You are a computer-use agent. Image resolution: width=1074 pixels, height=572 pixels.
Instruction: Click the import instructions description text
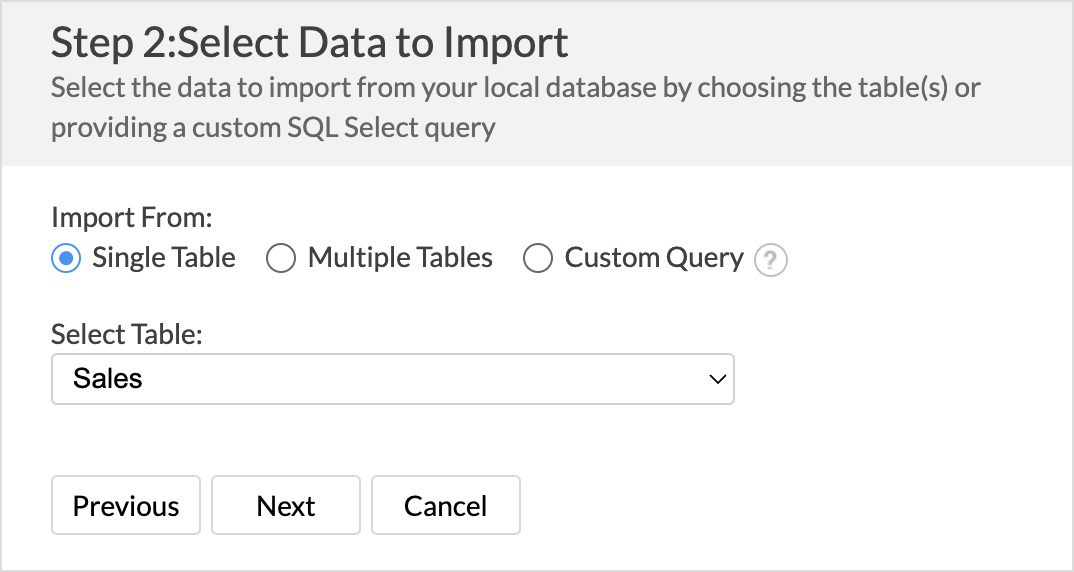(515, 108)
